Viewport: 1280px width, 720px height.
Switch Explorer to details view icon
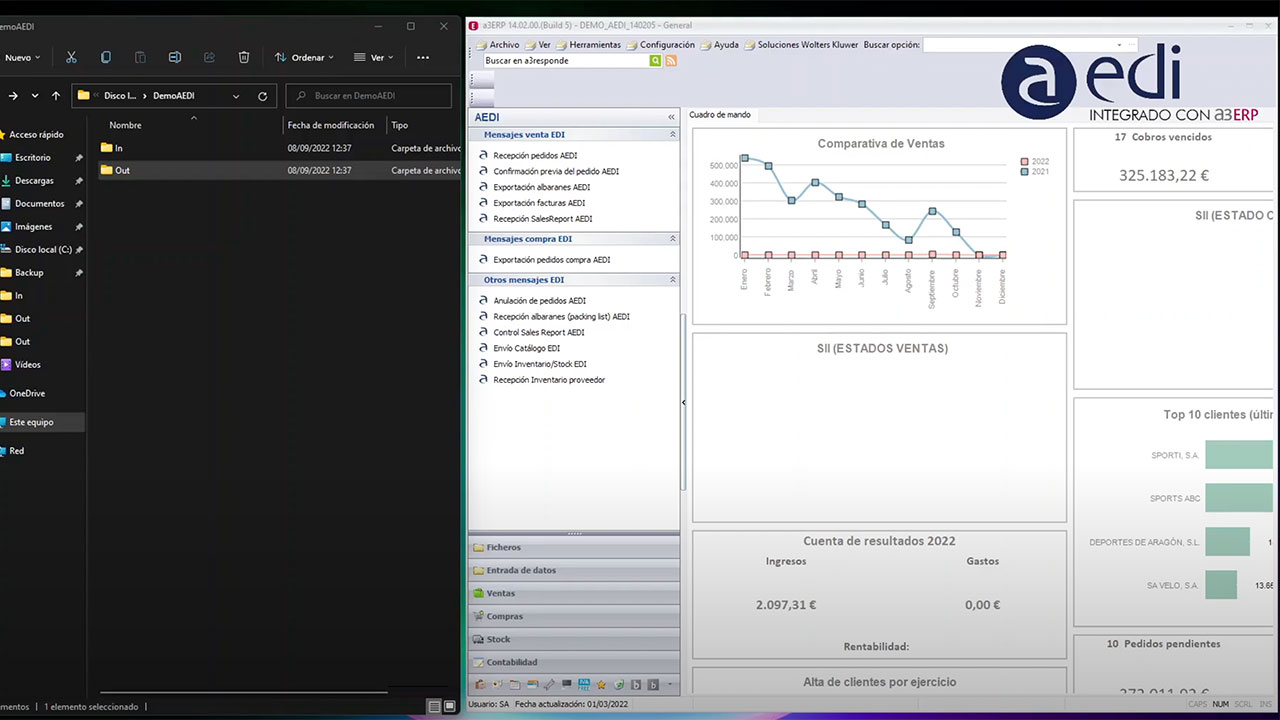click(x=434, y=706)
